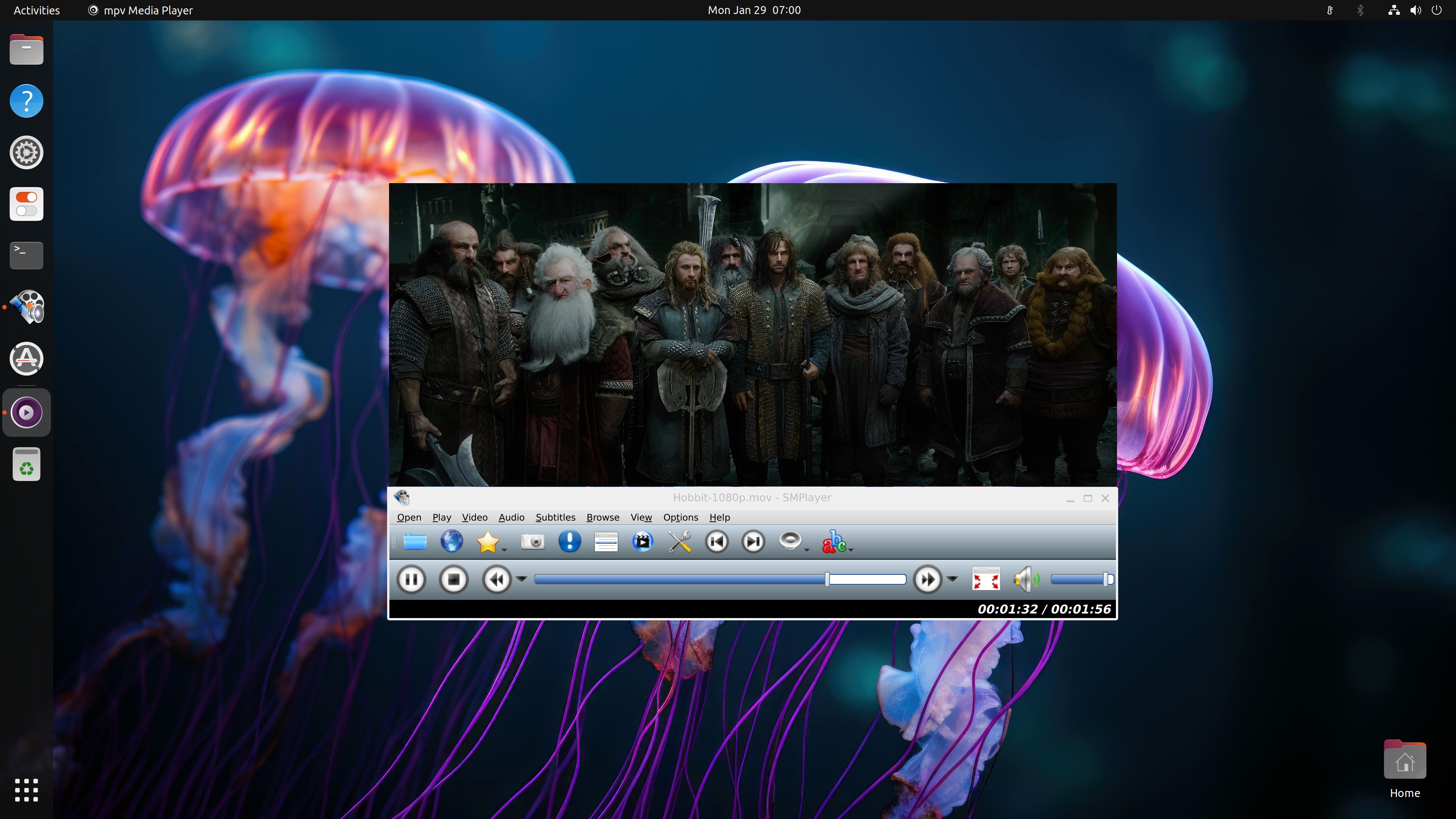Click the toolbar drag handle left of the folder icon
This screenshot has width=1456, height=819.
tap(394, 541)
